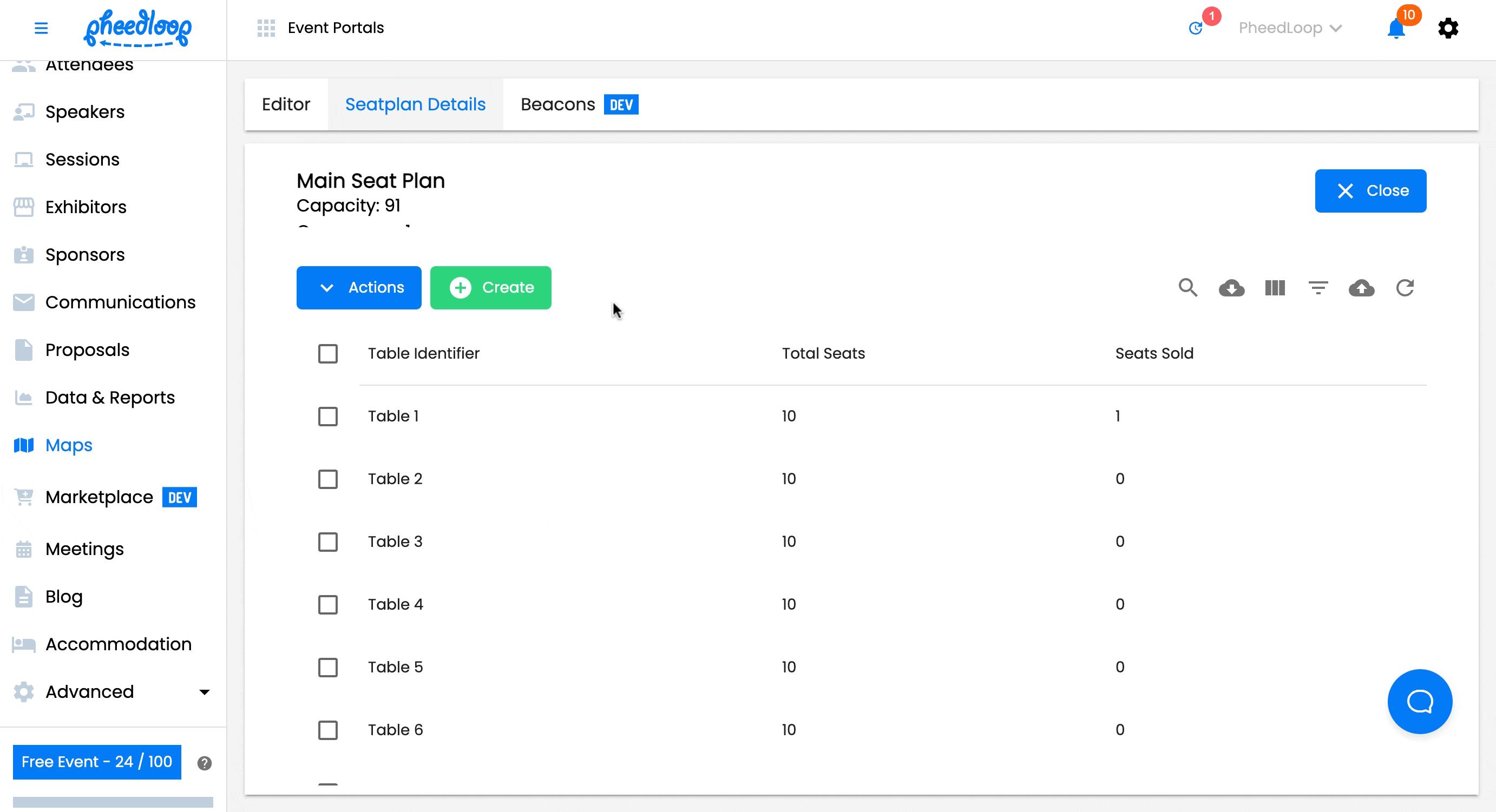Open the Actions dropdown
This screenshot has width=1496, height=812.
pyautogui.click(x=358, y=287)
